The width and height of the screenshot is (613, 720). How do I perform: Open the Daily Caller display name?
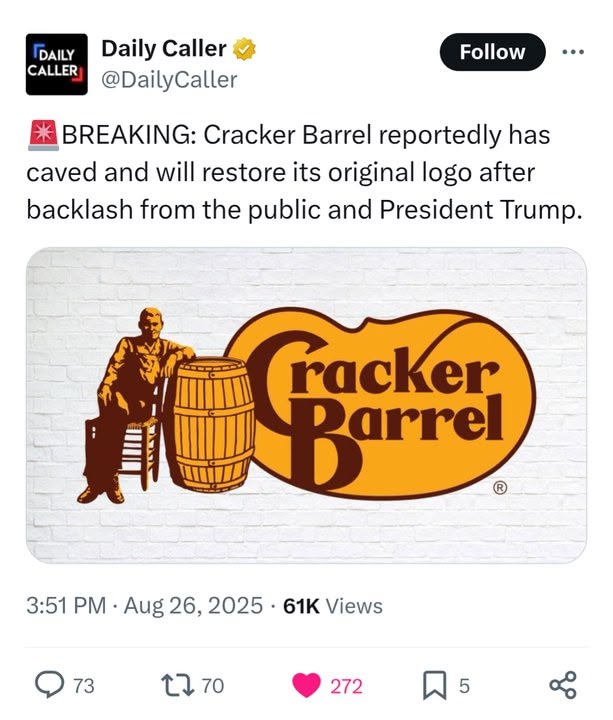click(x=163, y=49)
